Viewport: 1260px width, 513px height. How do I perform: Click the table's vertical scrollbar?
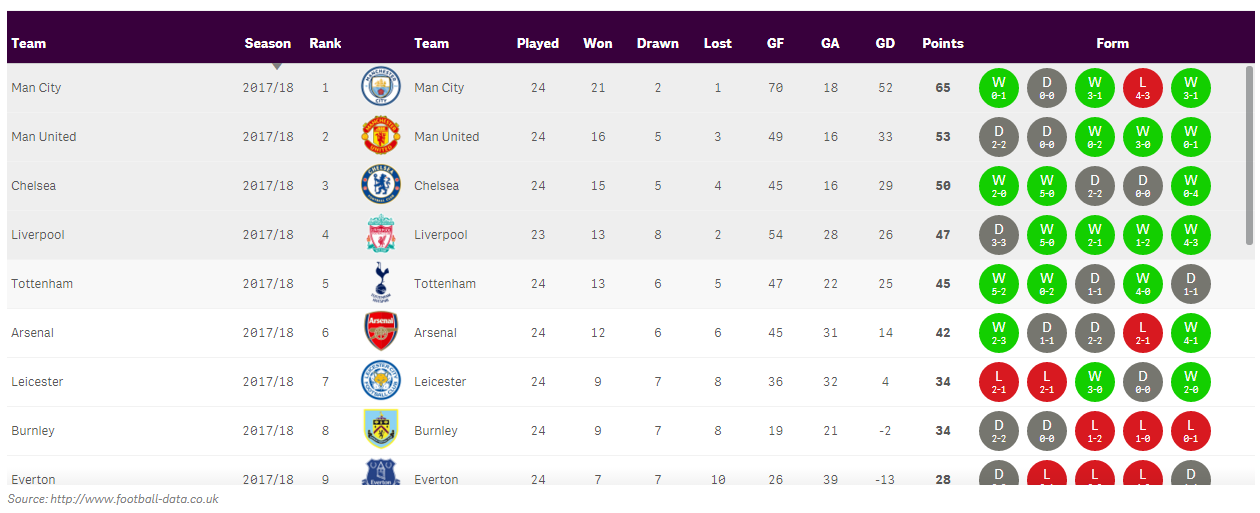click(x=1249, y=155)
